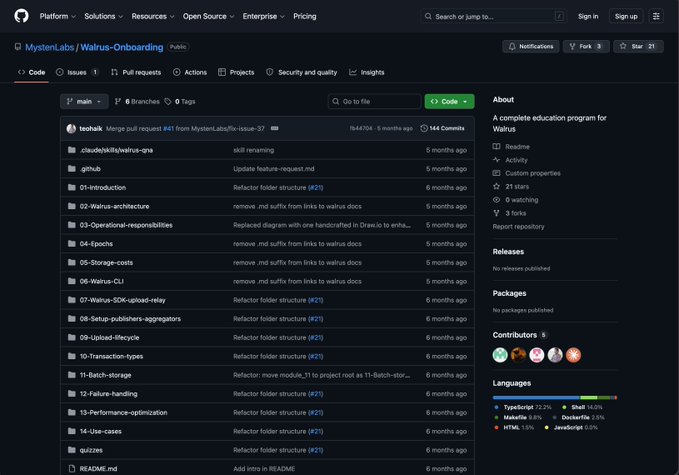This screenshot has height=475, width=679.
Task: Click the folder icon beside 12-Failure-handling
Action: click(72, 394)
